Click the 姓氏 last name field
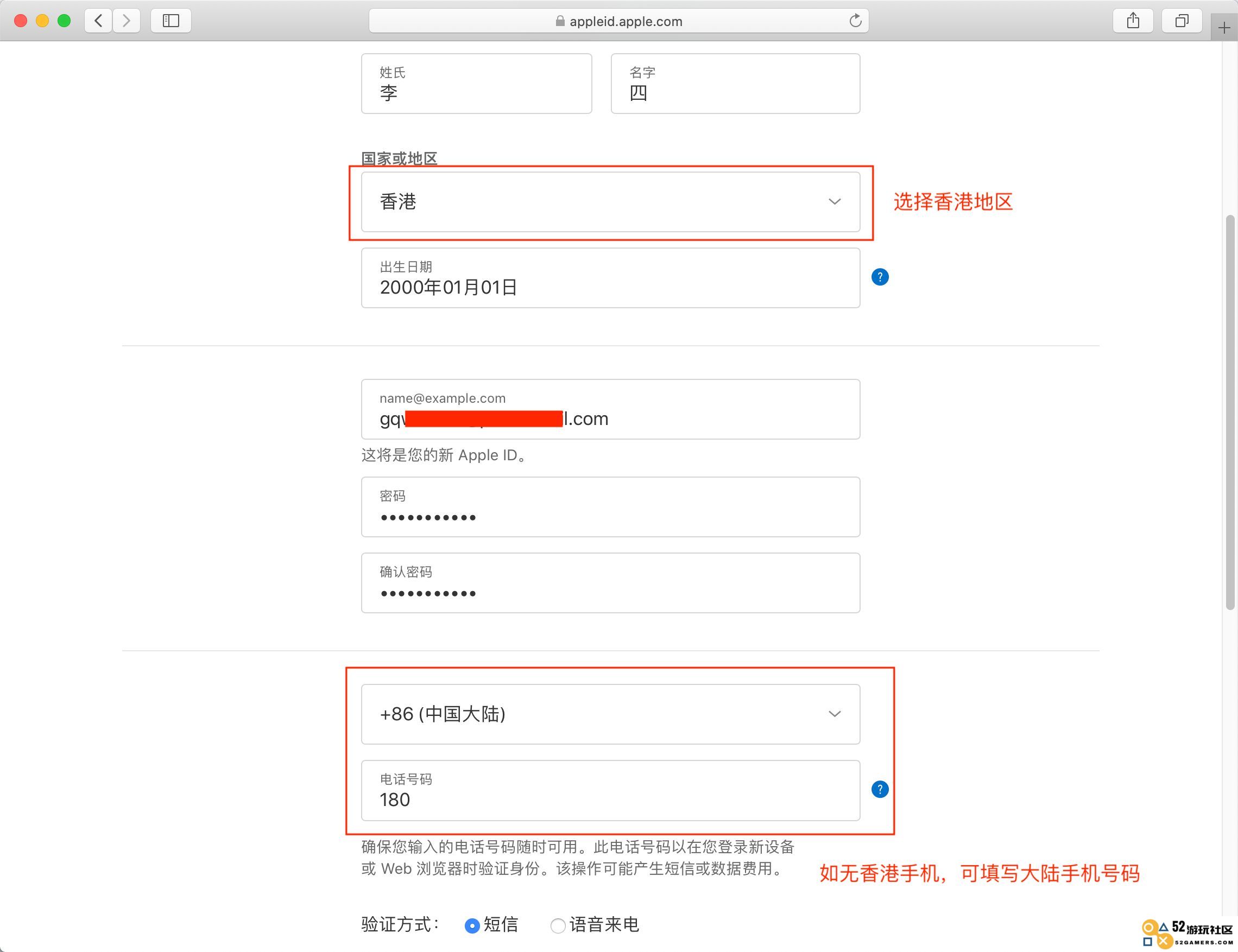This screenshot has width=1238, height=952. coord(477,83)
